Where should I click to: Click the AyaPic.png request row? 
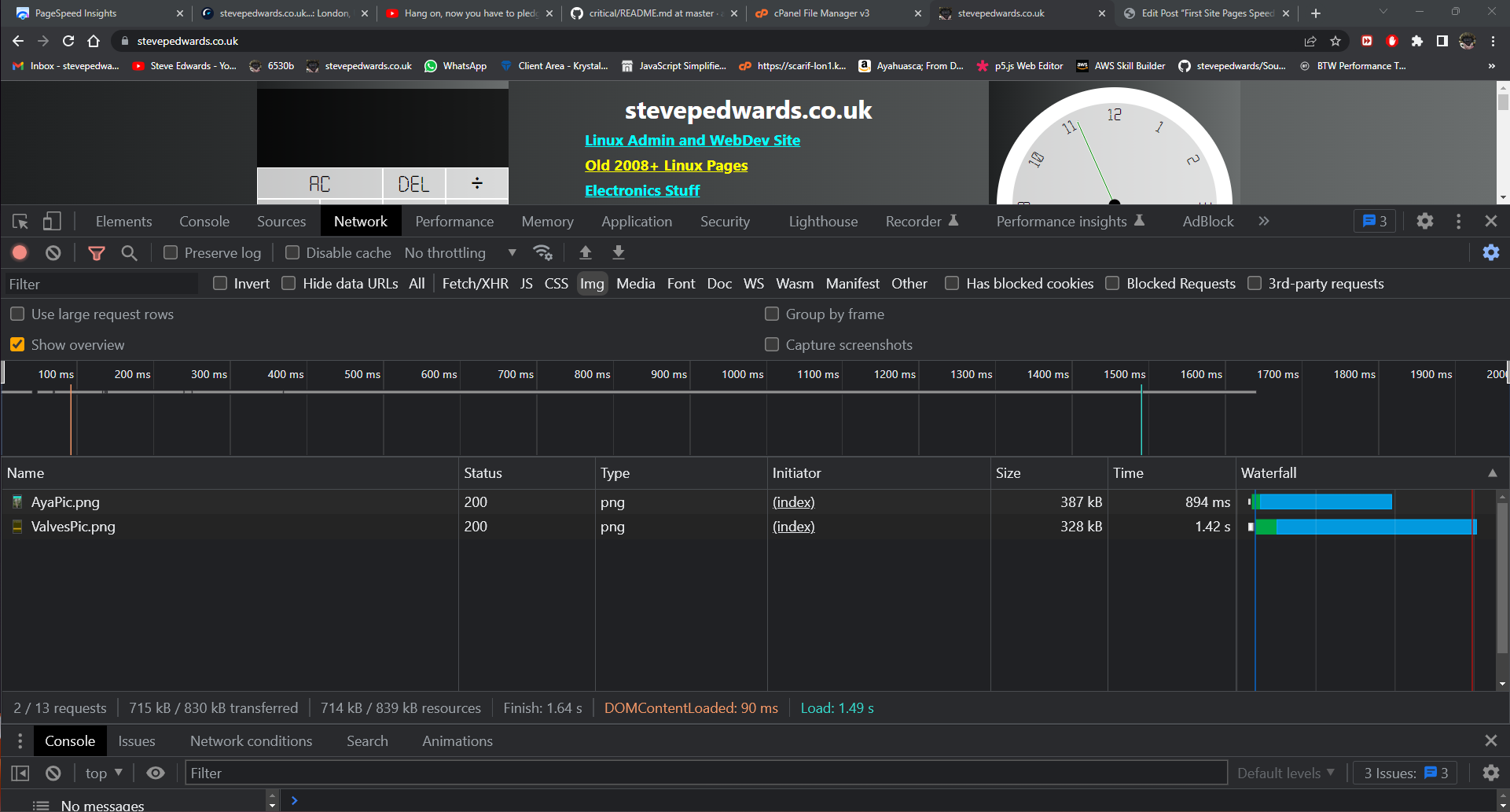tap(65, 502)
